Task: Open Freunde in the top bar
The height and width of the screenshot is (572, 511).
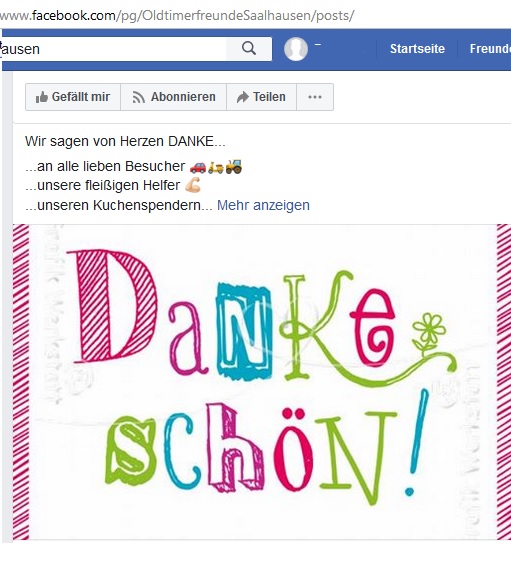Action: 490,49
